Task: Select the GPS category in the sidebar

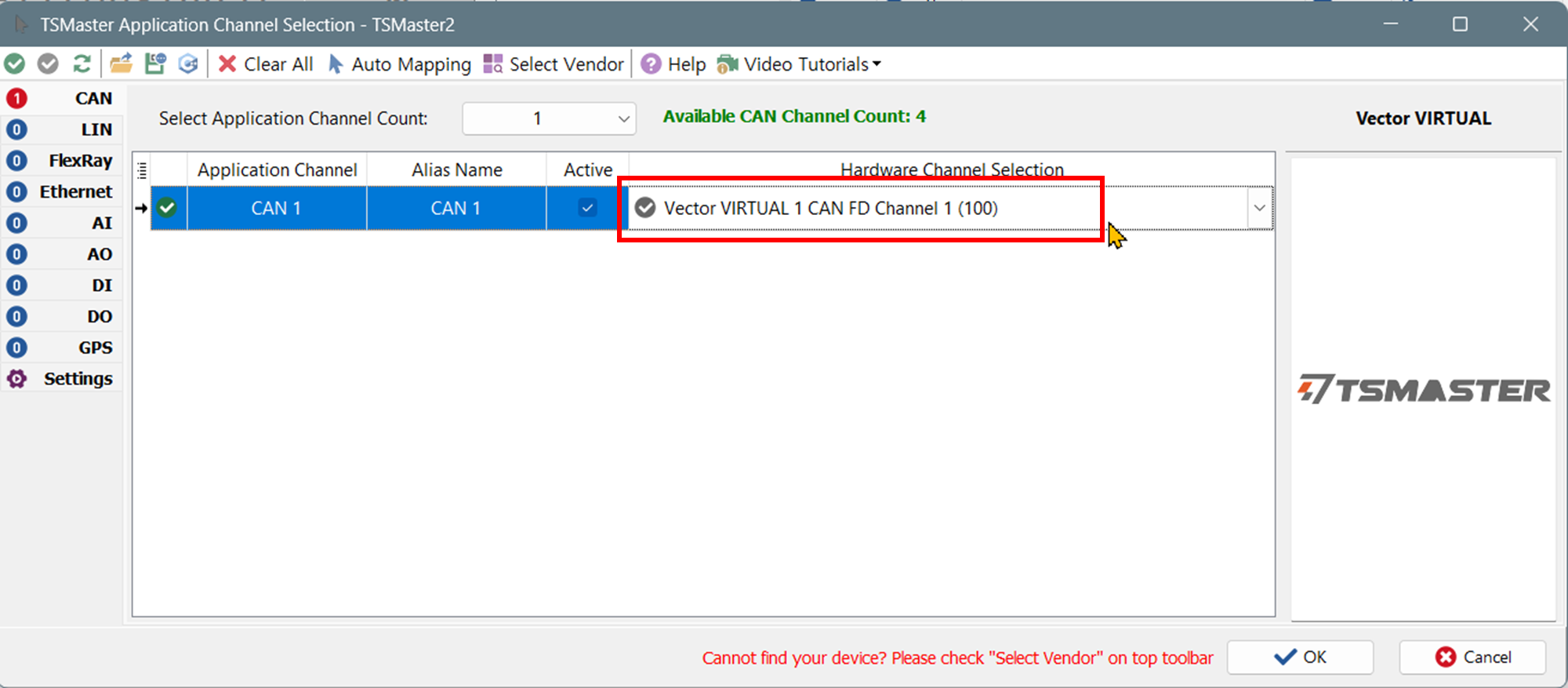Action: tap(62, 348)
